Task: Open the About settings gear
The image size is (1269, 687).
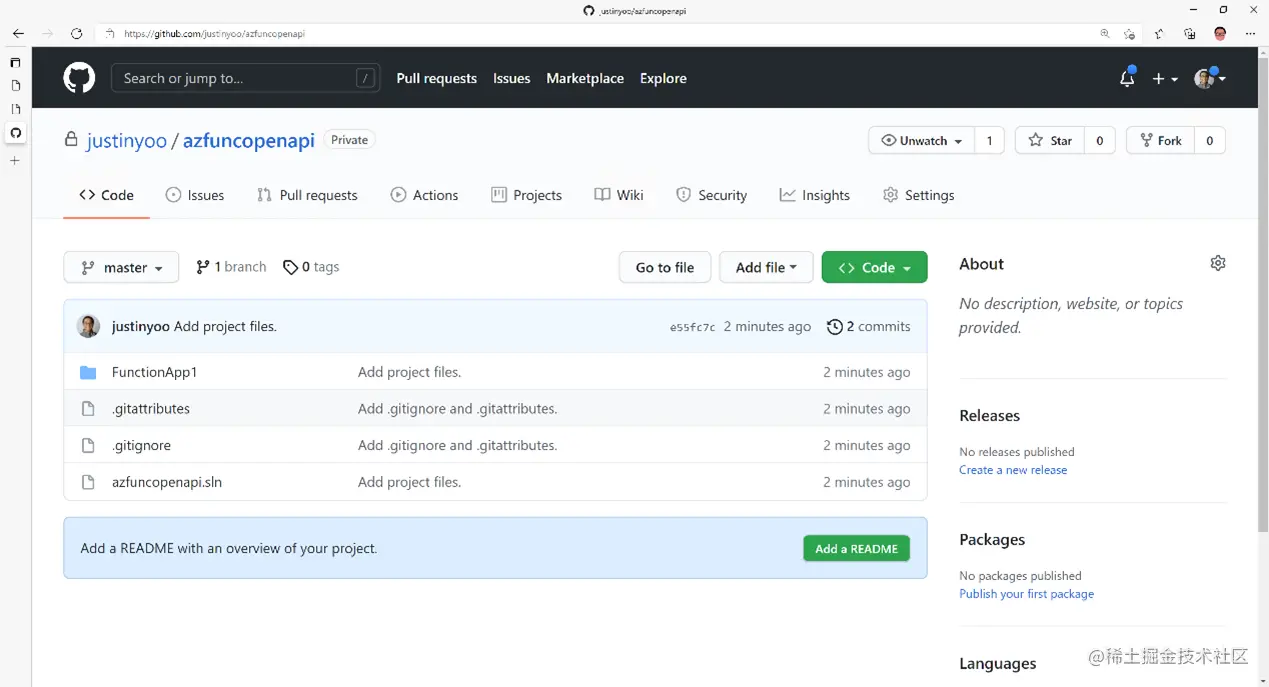Action: tap(1217, 263)
